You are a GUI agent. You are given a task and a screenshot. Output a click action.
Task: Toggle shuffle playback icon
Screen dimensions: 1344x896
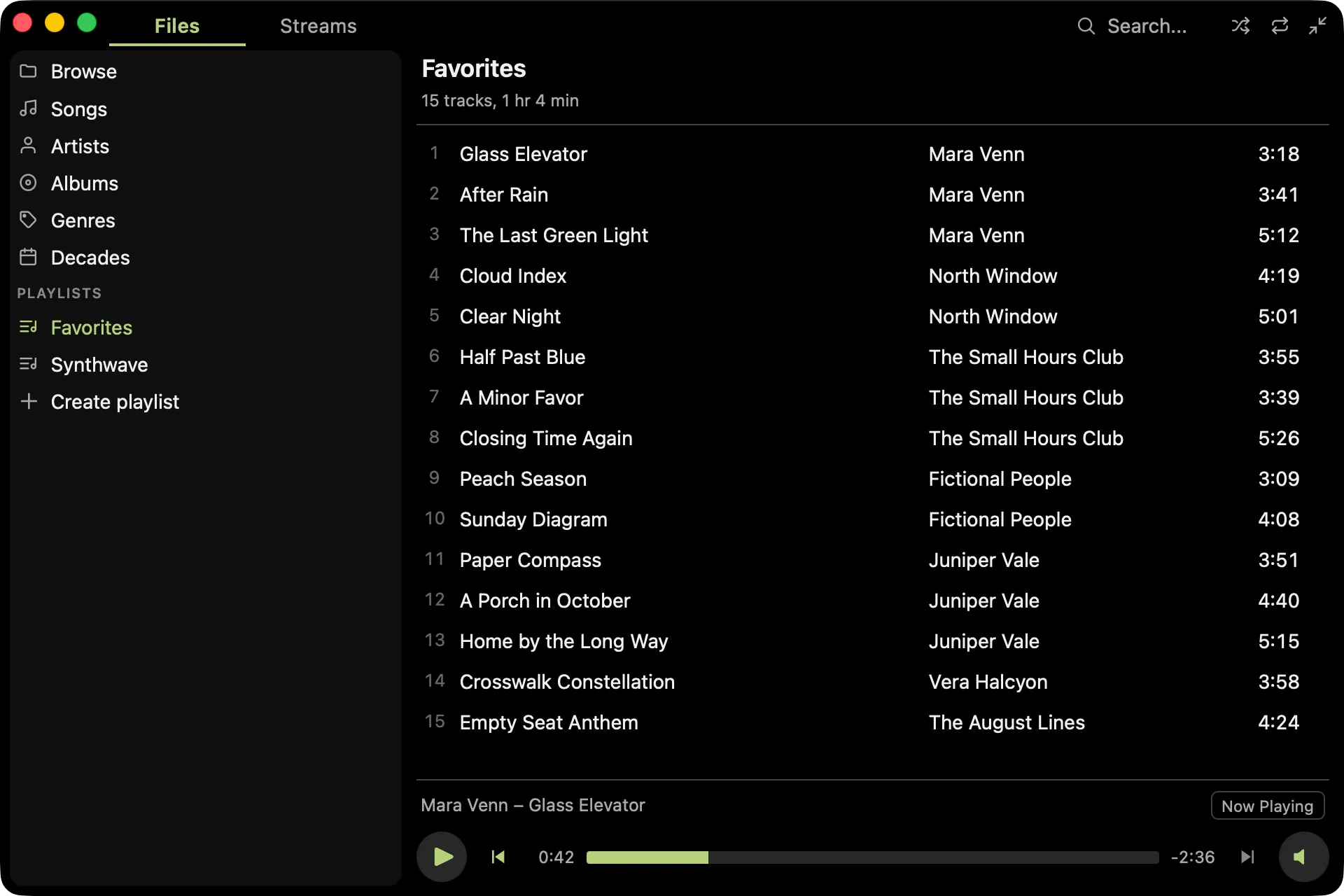point(1240,26)
